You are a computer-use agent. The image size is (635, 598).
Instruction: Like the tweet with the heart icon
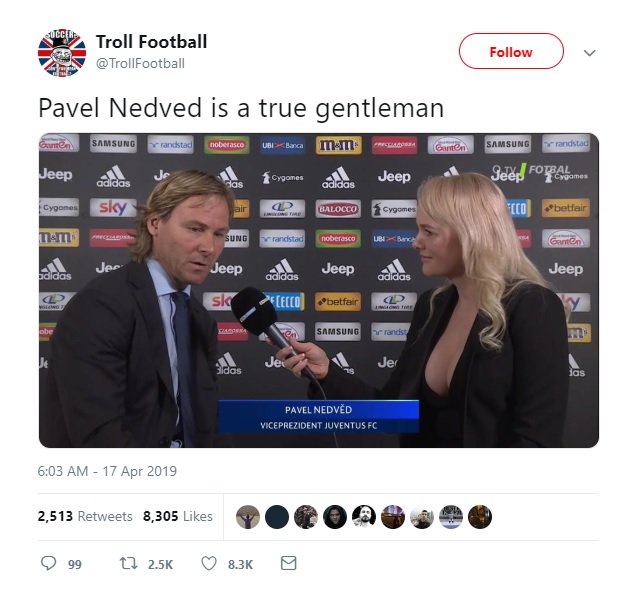[209, 563]
